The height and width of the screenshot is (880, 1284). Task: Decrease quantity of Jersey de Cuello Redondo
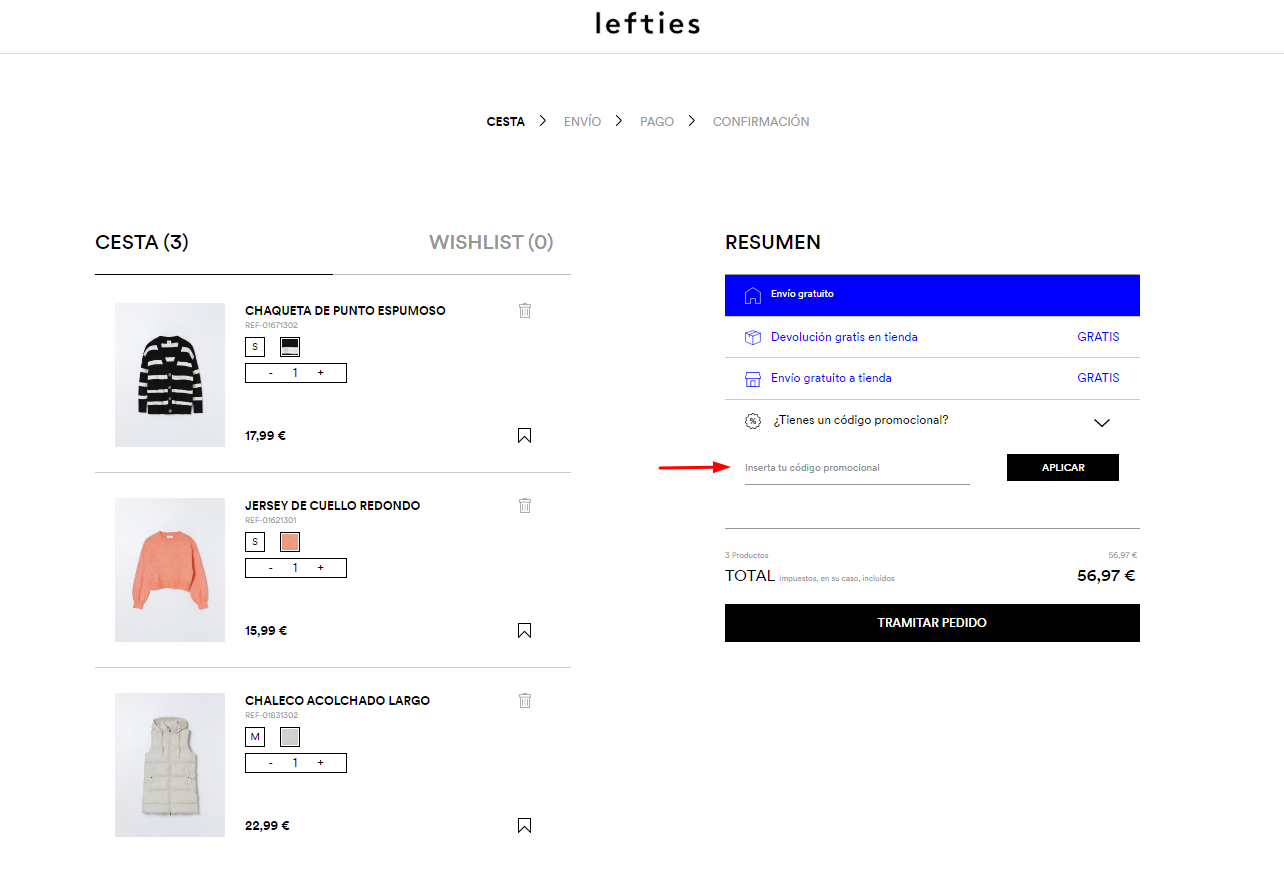(271, 568)
